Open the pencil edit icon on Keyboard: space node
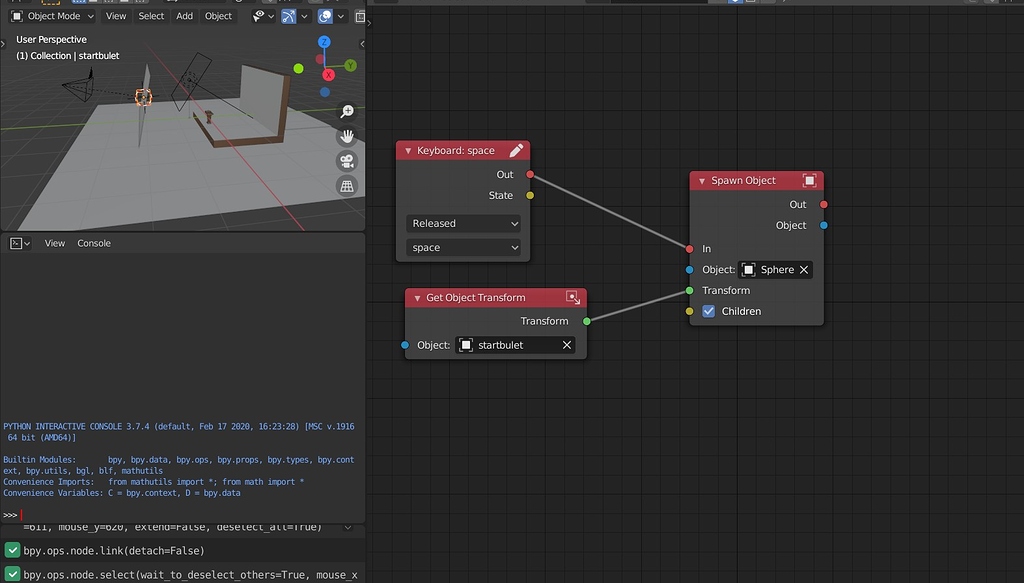The width and height of the screenshot is (1024, 583). (x=516, y=149)
